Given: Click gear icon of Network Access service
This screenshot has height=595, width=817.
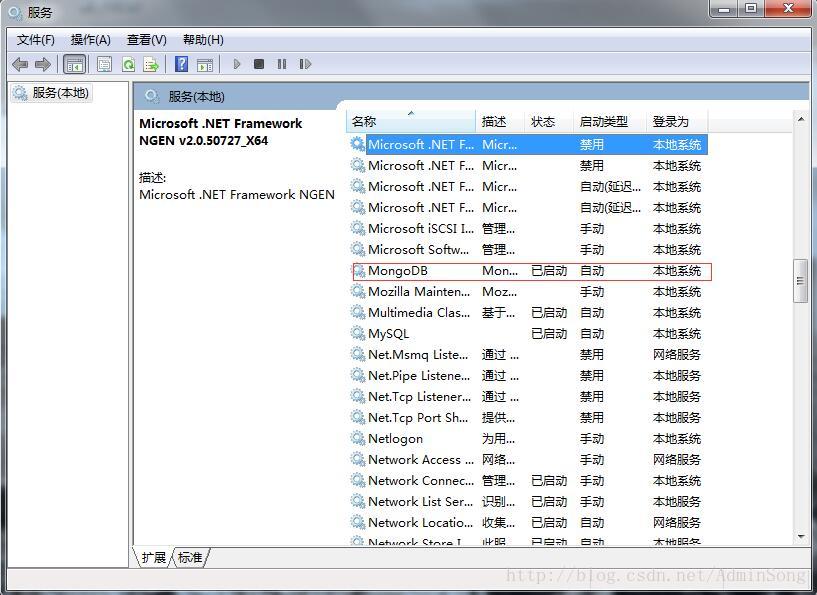Looking at the screenshot, I should (358, 459).
